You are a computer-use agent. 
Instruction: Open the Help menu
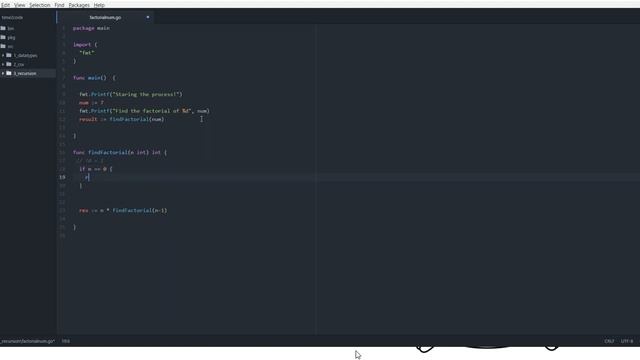coord(99,5)
